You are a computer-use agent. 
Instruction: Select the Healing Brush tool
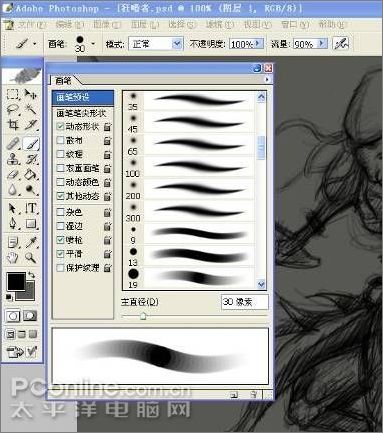(13, 144)
